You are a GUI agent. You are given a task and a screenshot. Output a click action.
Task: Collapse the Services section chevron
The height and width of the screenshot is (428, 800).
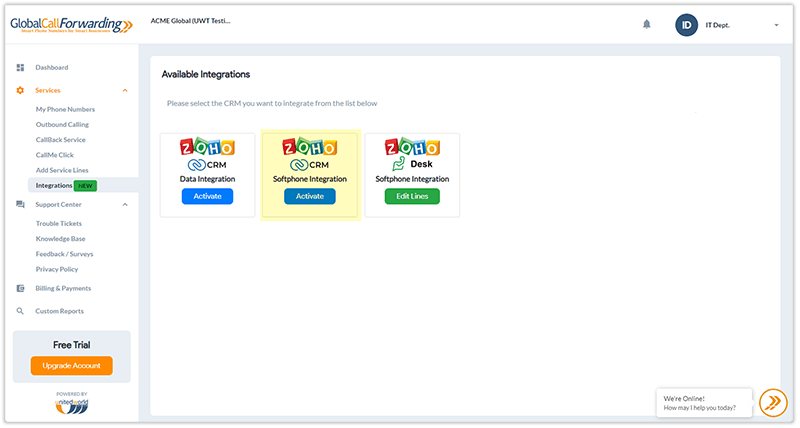point(125,90)
